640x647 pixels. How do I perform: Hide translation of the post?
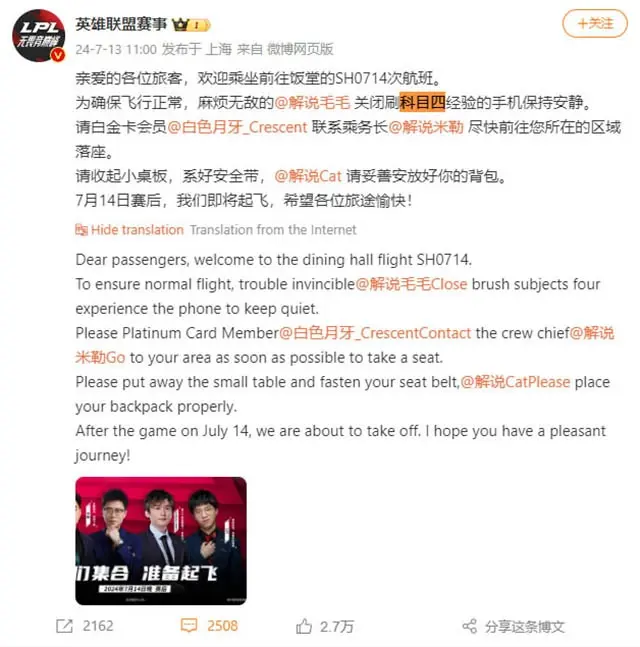point(137,229)
